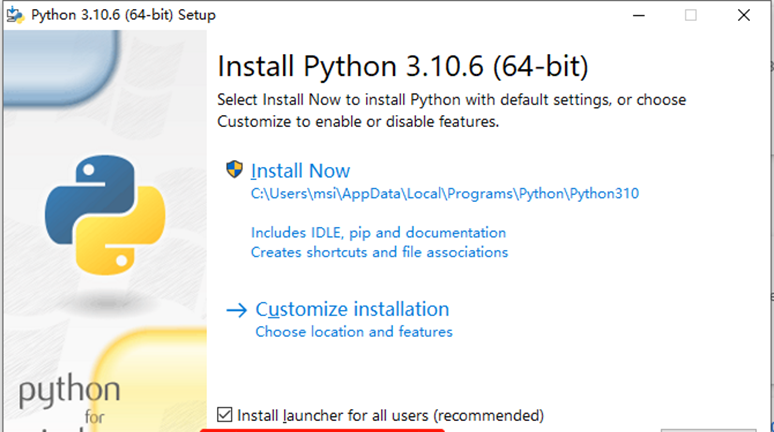Image resolution: width=774 pixels, height=432 pixels.
Task: Click the Install Now option
Action: tap(300, 171)
